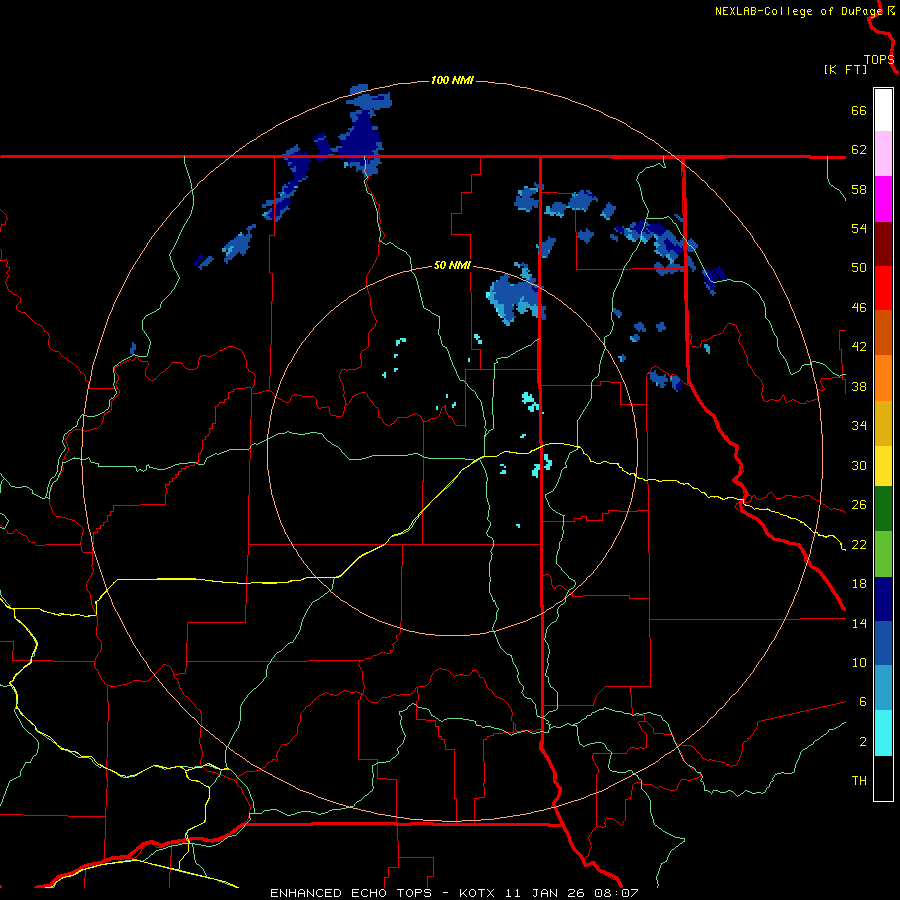
Task: Select the magenta legend swatch
Action: tap(883, 199)
